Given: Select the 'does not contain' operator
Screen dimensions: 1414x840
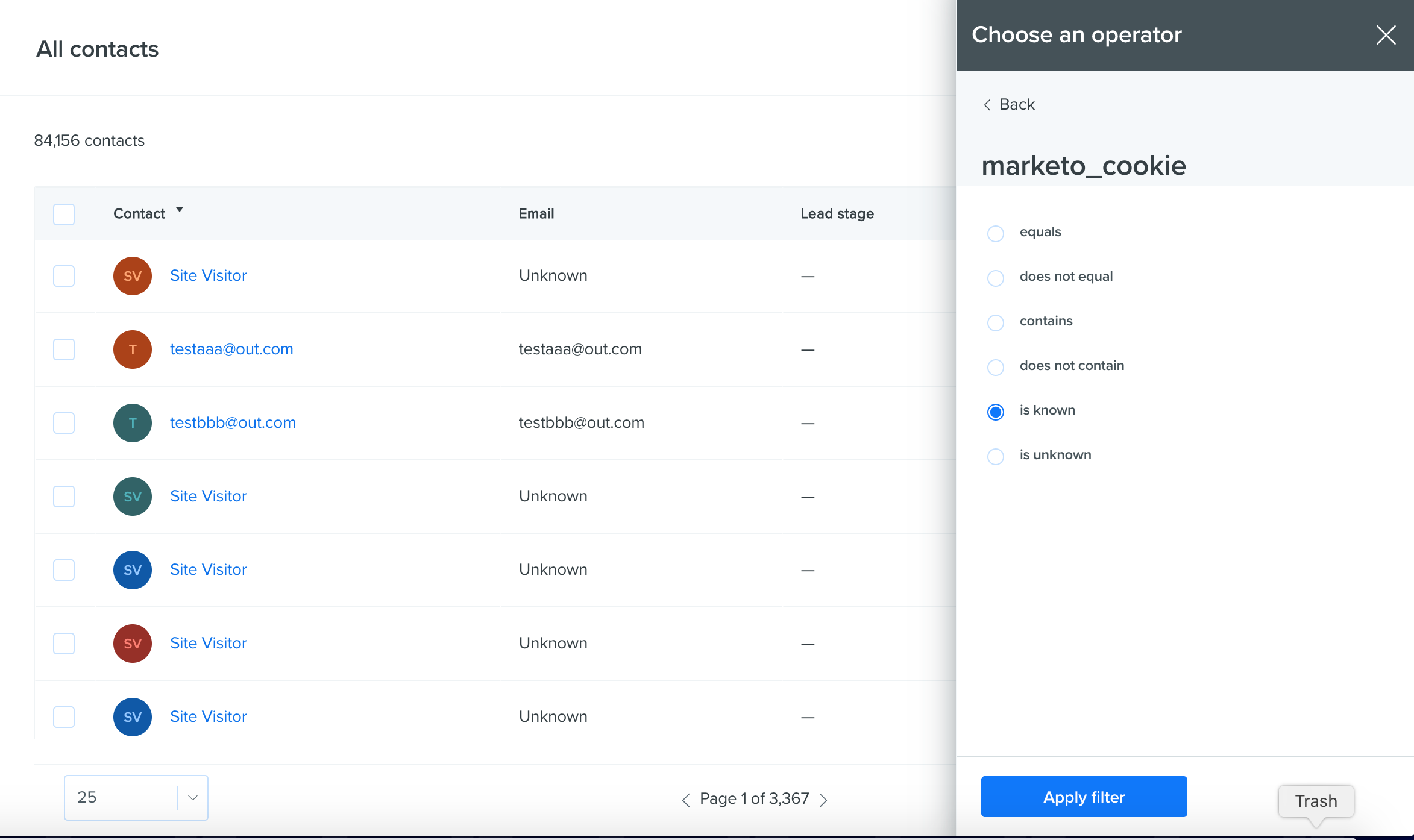Looking at the screenshot, I should [x=996, y=366].
